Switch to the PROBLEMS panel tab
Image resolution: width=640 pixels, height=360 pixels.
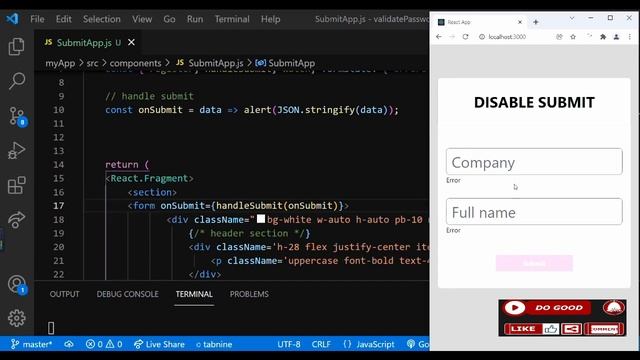coord(249,294)
